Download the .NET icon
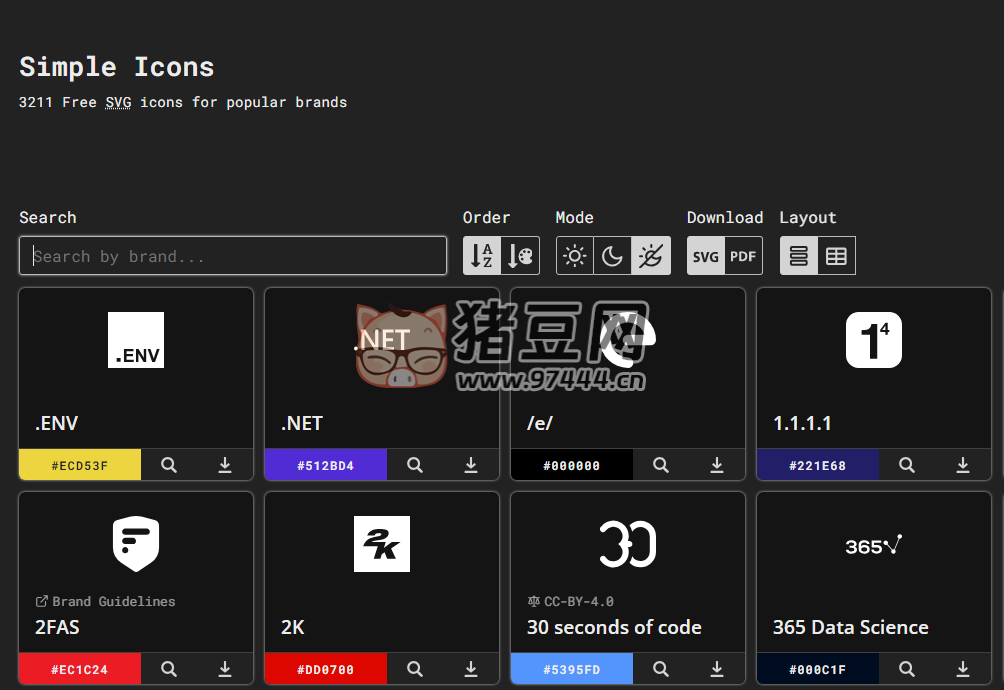The image size is (1004, 690). pos(470,464)
